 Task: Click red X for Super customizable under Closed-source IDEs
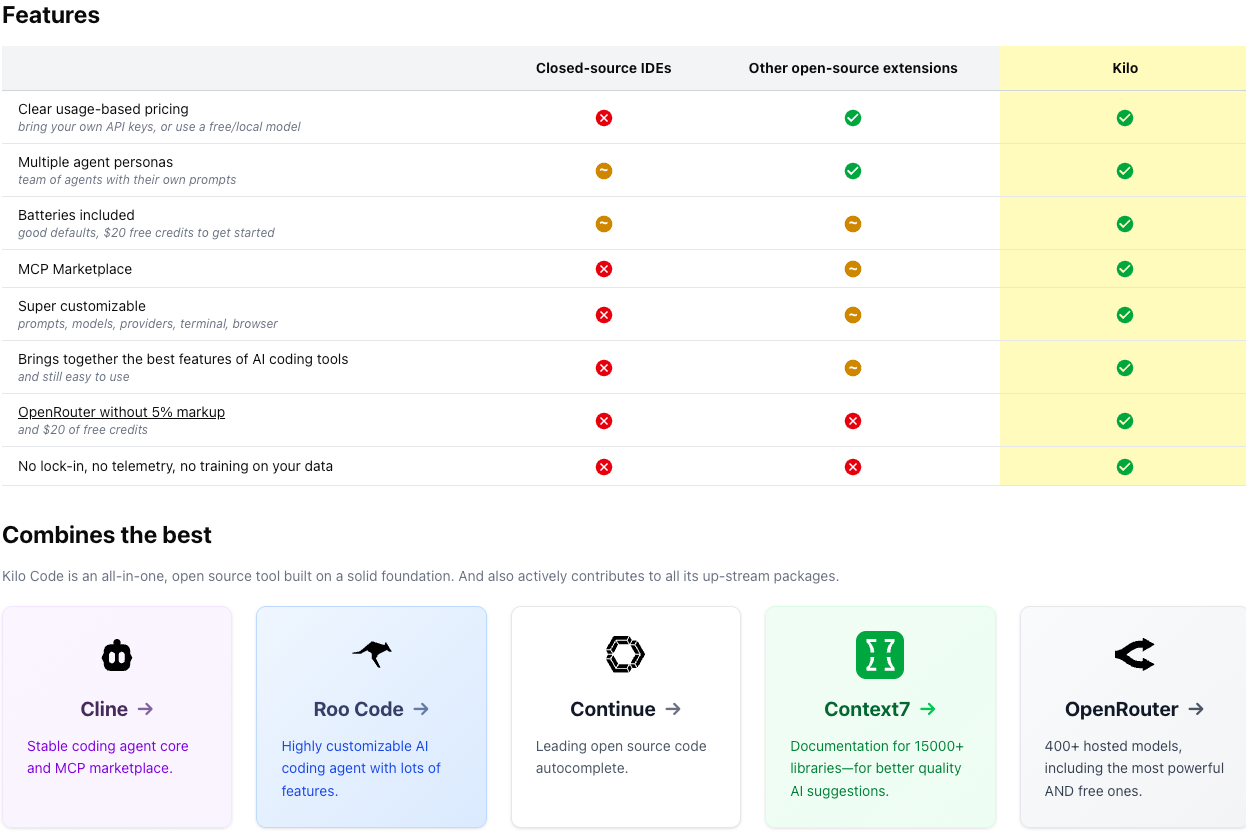pyautogui.click(x=604, y=315)
